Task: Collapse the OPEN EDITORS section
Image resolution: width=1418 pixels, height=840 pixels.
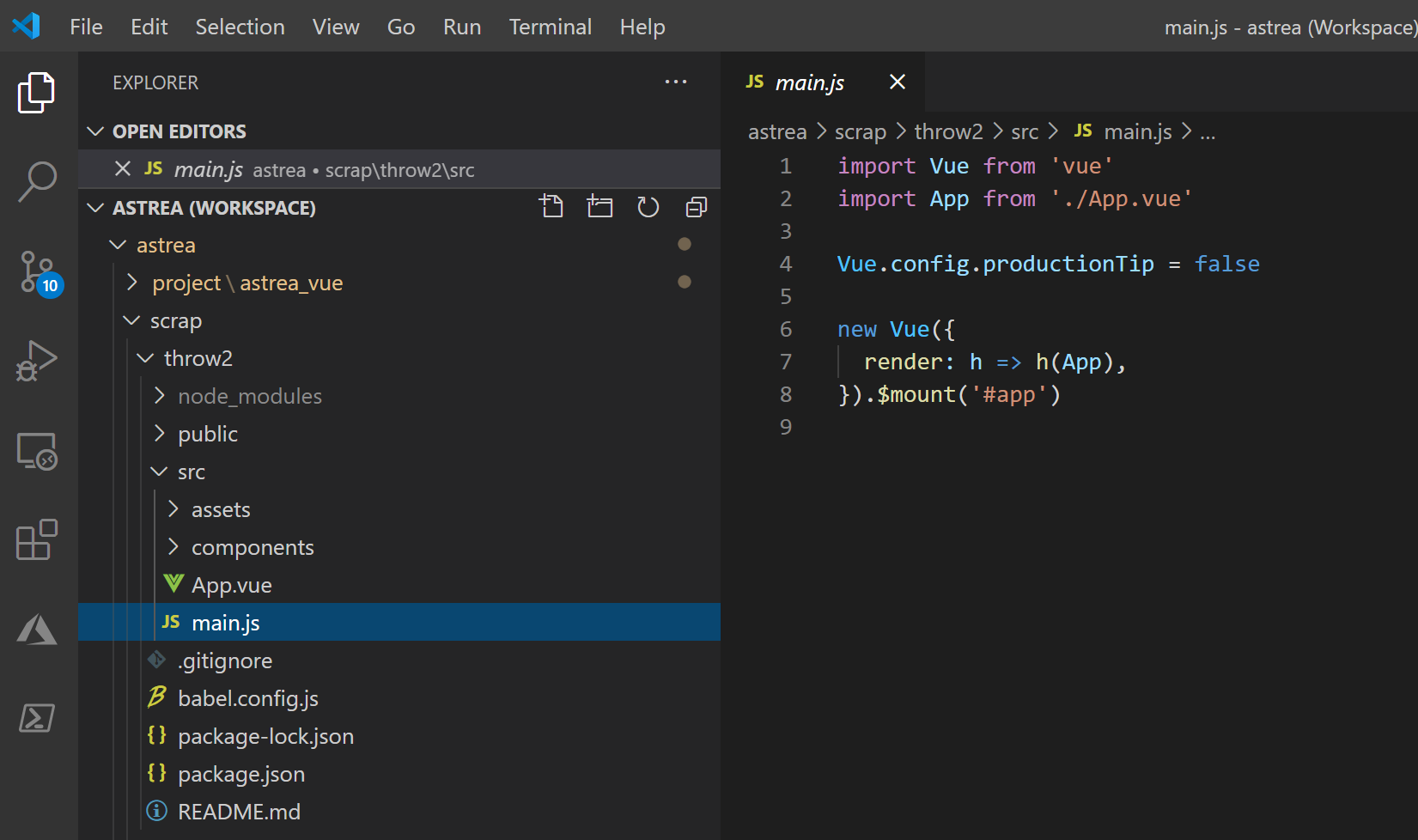Action: pos(179,131)
